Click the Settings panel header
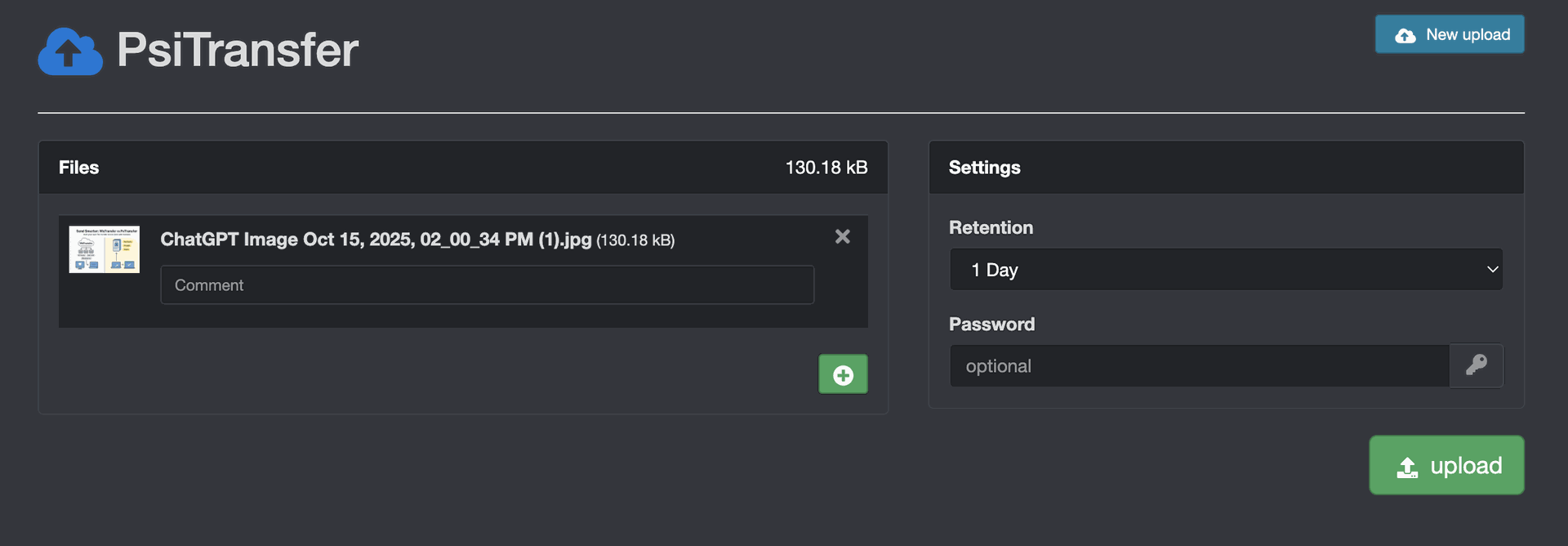1568x546 pixels. tap(984, 168)
